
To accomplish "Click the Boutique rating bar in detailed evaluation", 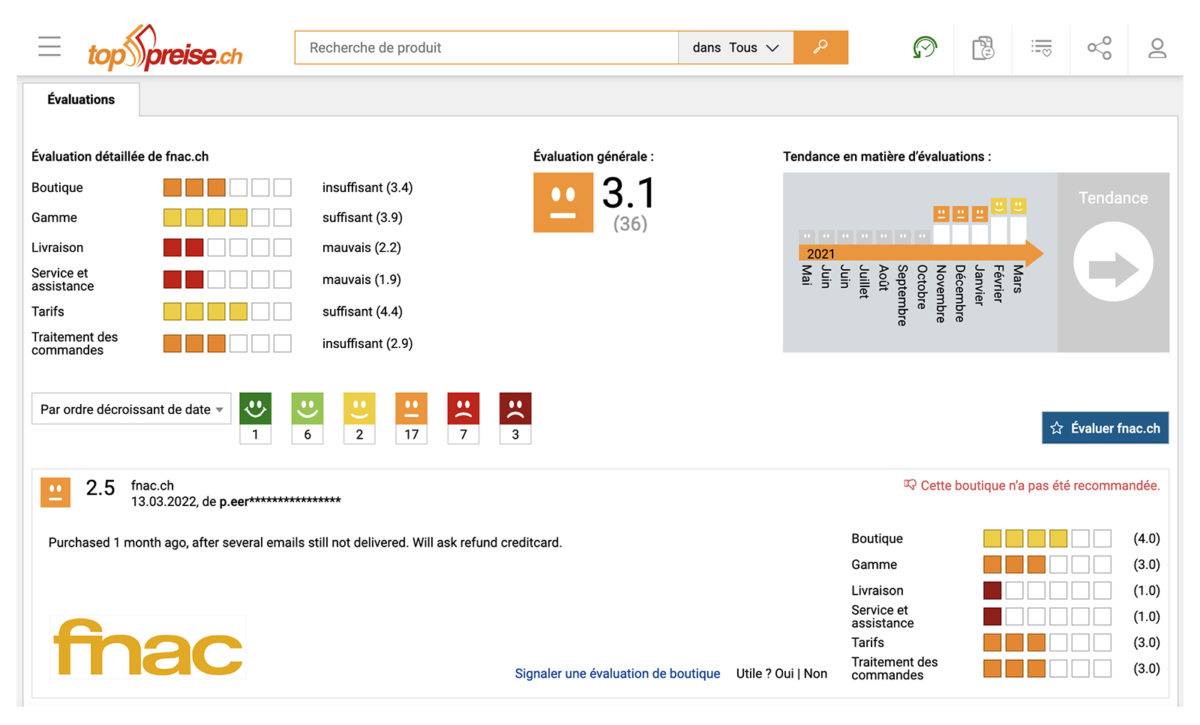I will [227, 187].
